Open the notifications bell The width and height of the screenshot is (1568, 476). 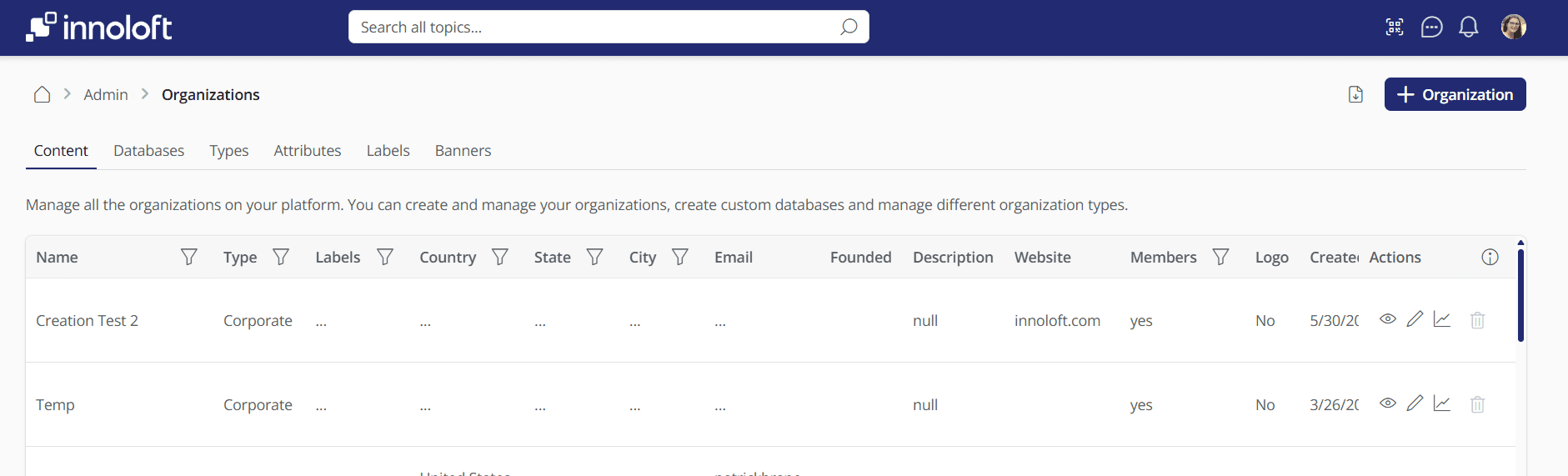pos(1468,28)
